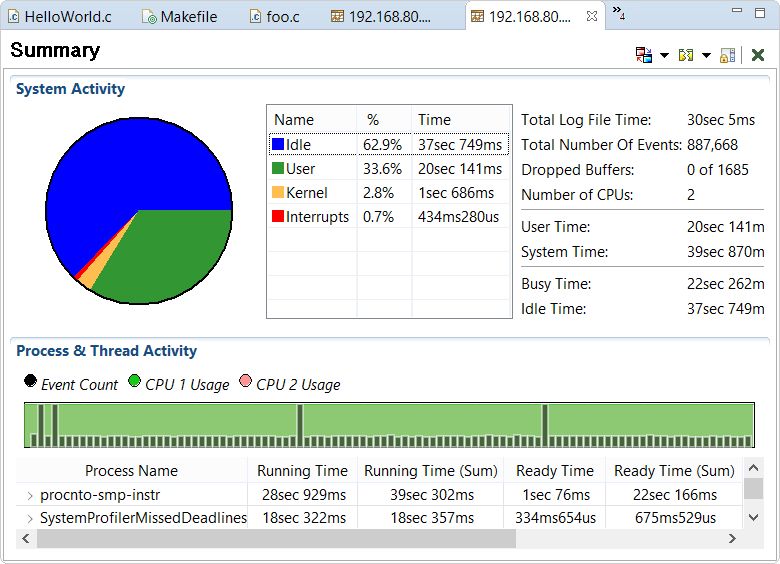780x564 pixels.
Task: Click the padlock lock-panes toolbar icon
Action: (728, 55)
